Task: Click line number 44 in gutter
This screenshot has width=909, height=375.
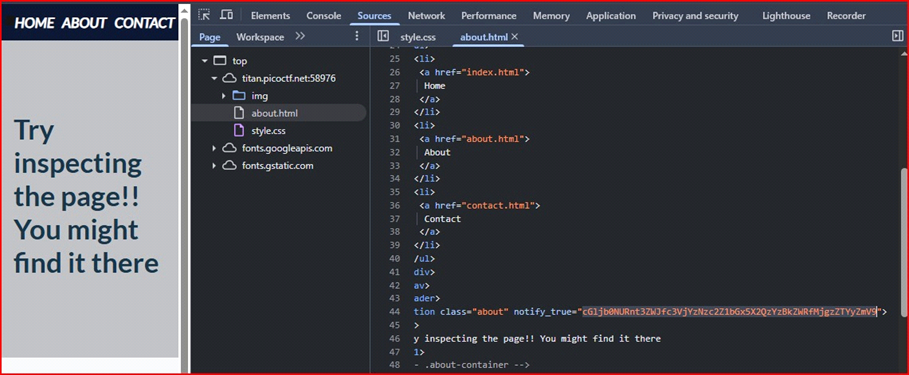Action: tap(394, 312)
